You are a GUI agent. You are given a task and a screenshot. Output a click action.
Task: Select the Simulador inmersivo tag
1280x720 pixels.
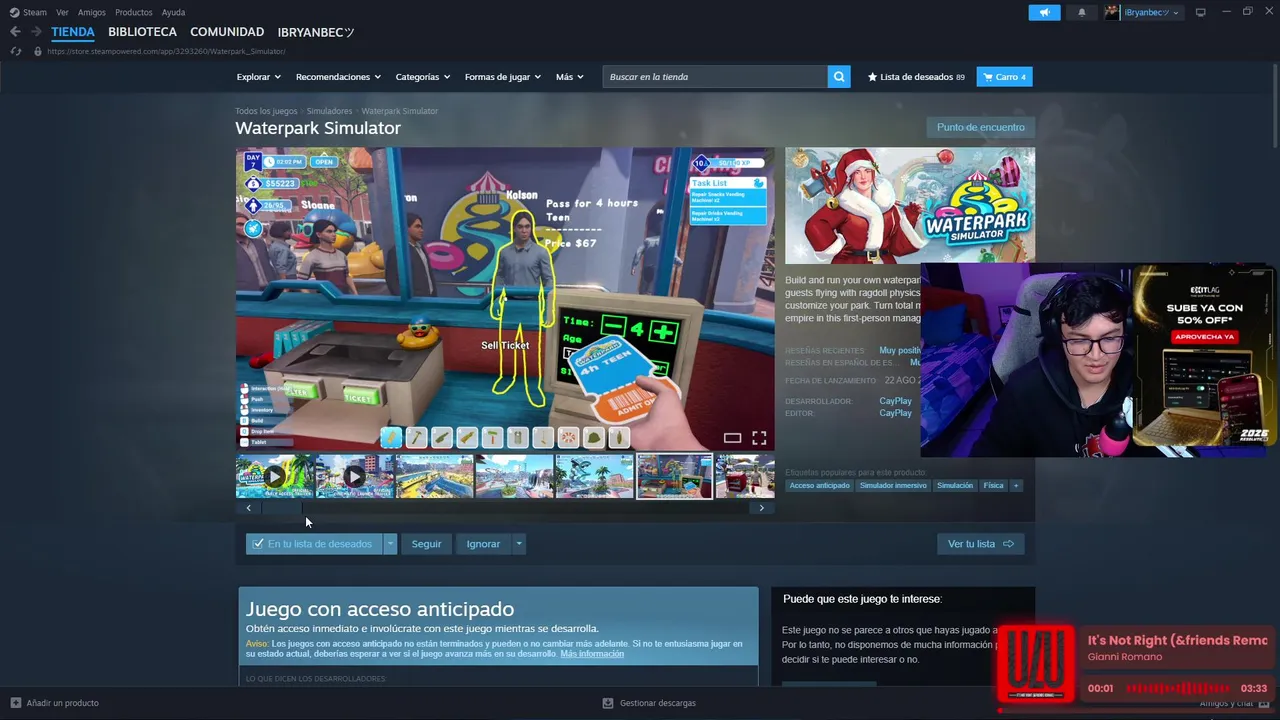tap(893, 486)
